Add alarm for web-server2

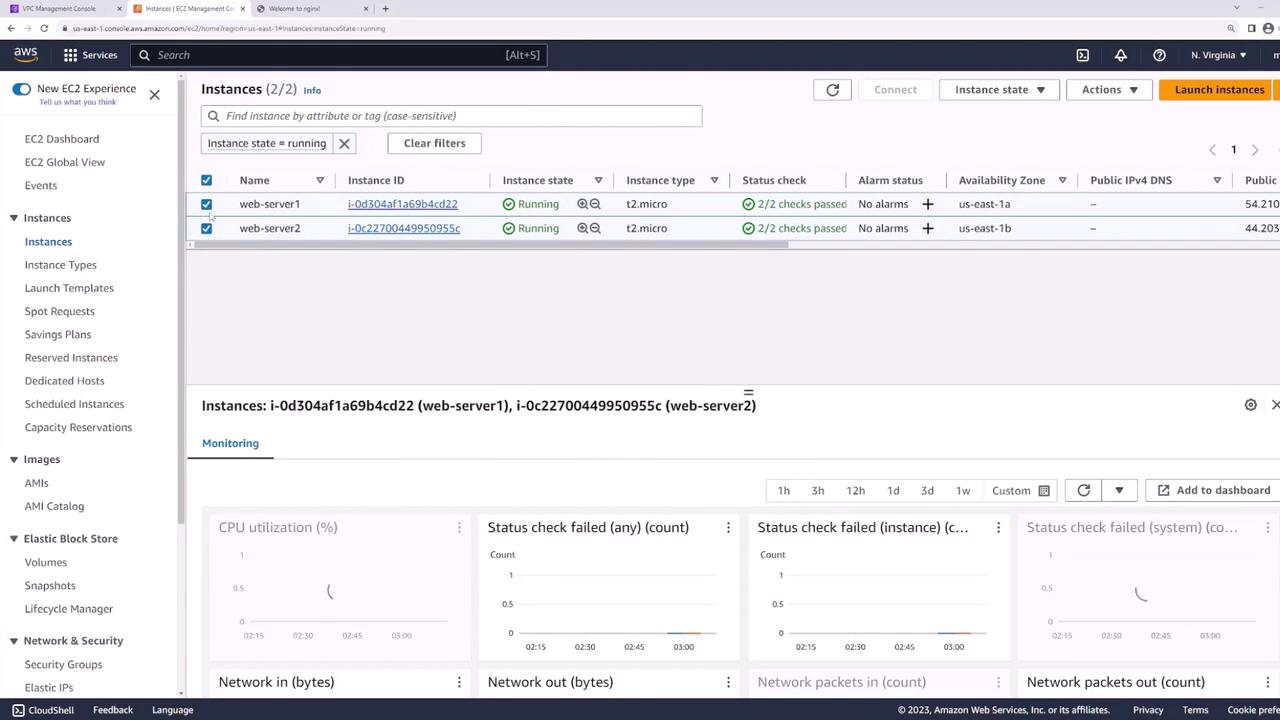(927, 228)
